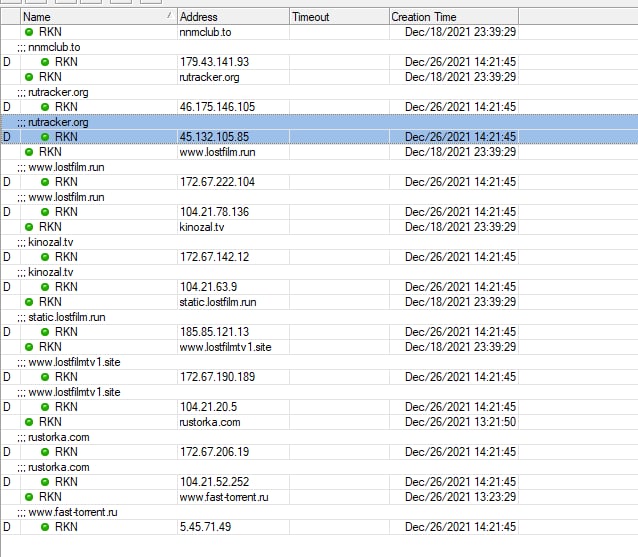Click the ';;; nnmclub.to' comment row
Viewport: 638px width, 557px height.
pos(319,47)
